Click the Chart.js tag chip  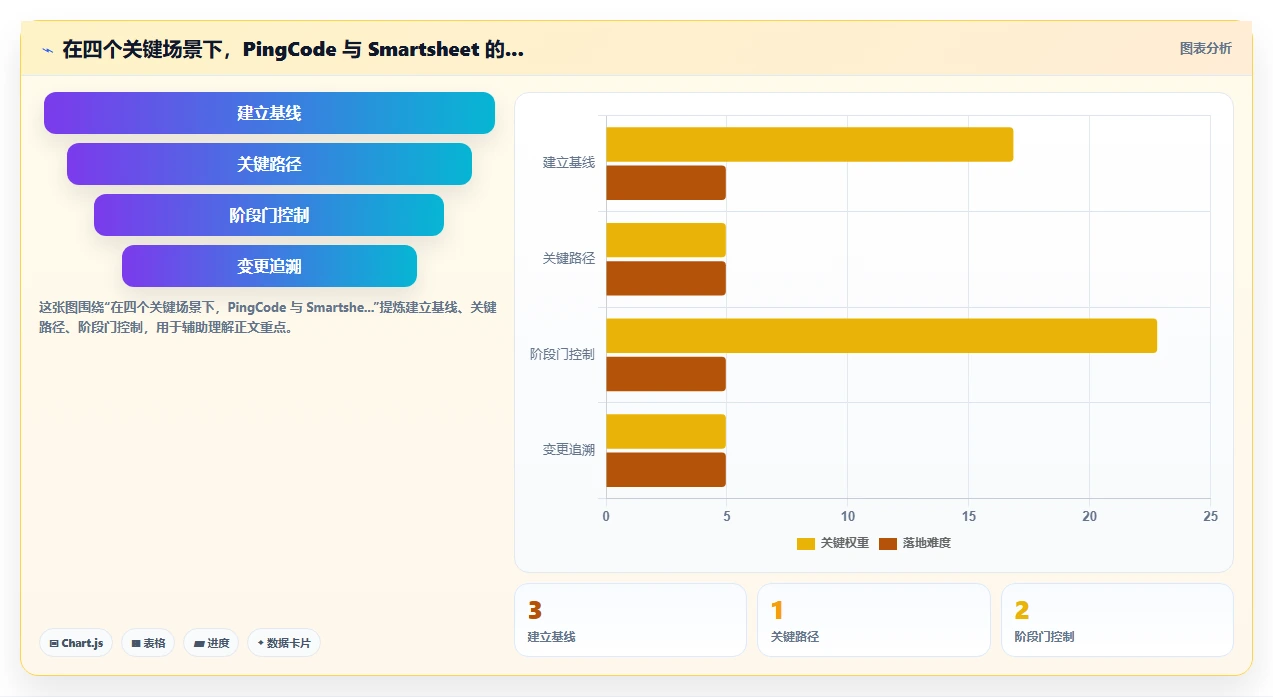(x=76, y=643)
